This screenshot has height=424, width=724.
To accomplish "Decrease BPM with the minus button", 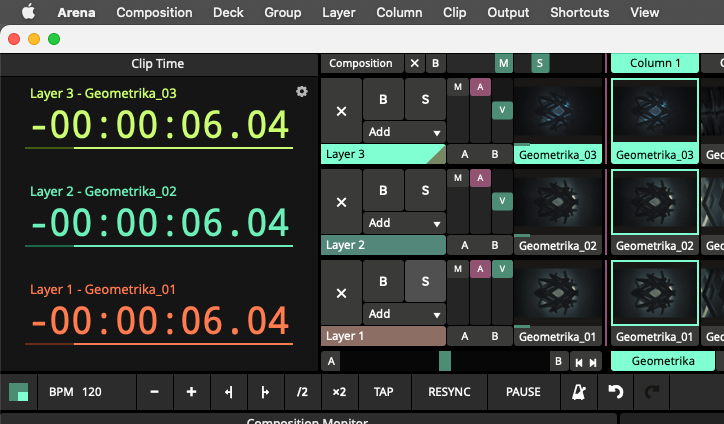I will [x=154, y=392].
